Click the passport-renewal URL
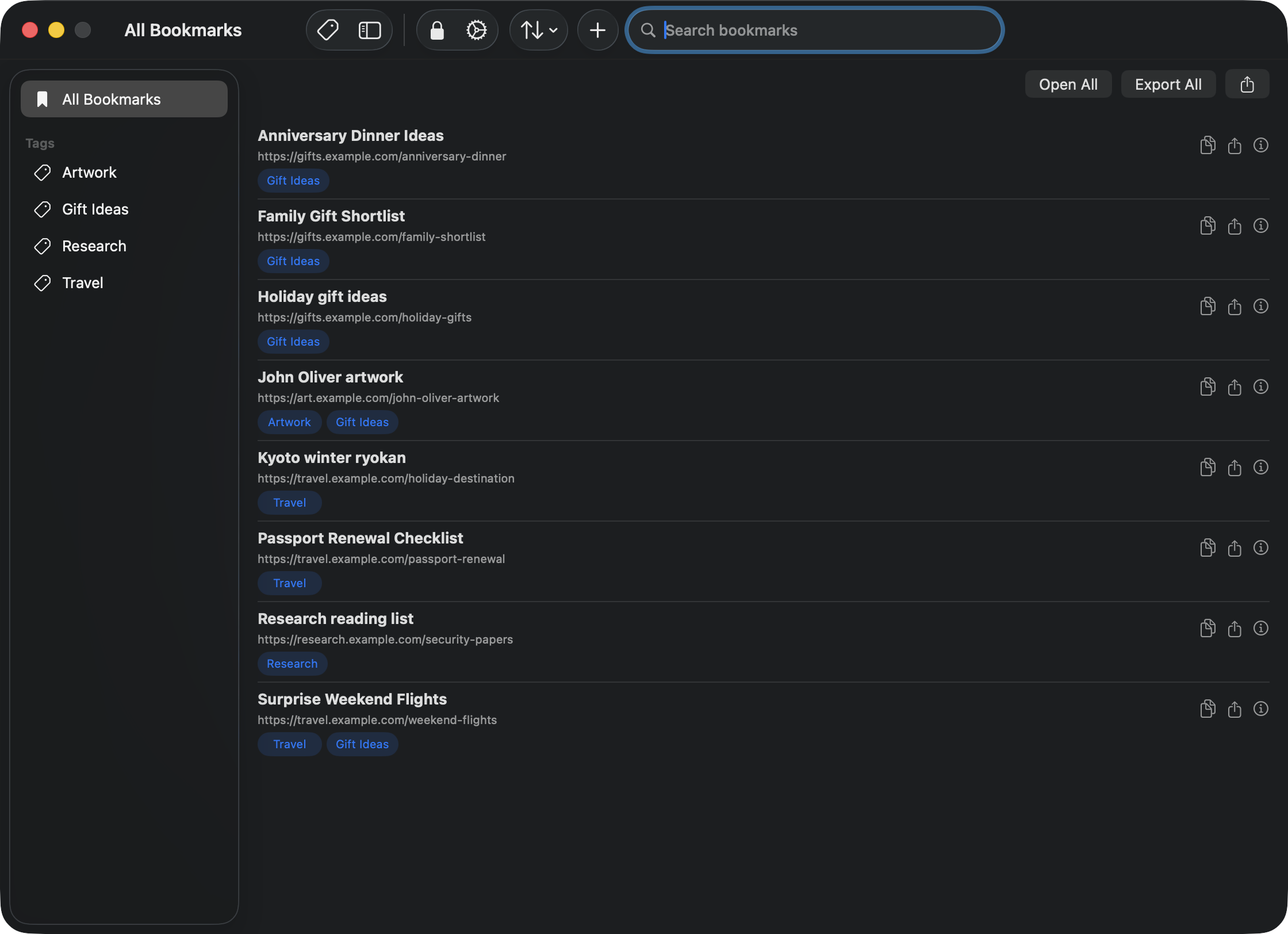The height and width of the screenshot is (934, 1288). (x=381, y=559)
